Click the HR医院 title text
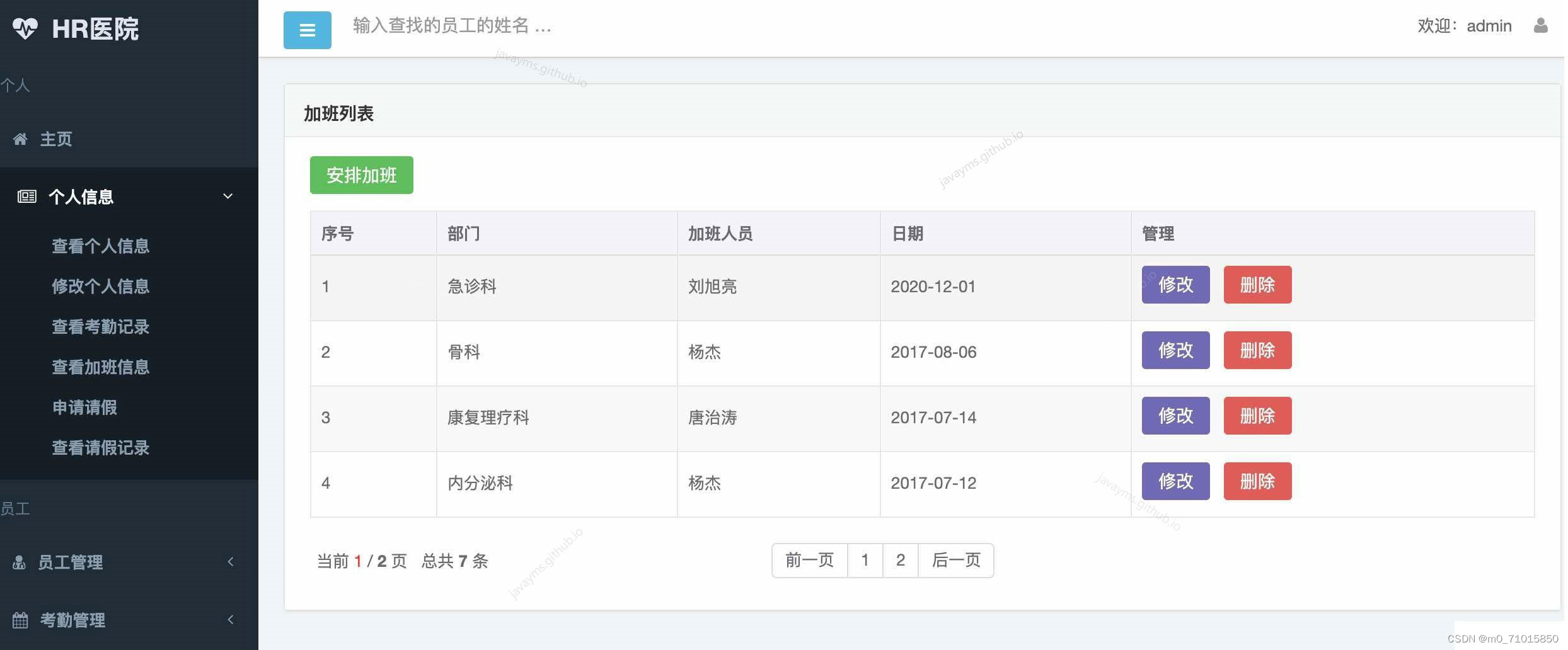The image size is (1568, 650). 95,29
